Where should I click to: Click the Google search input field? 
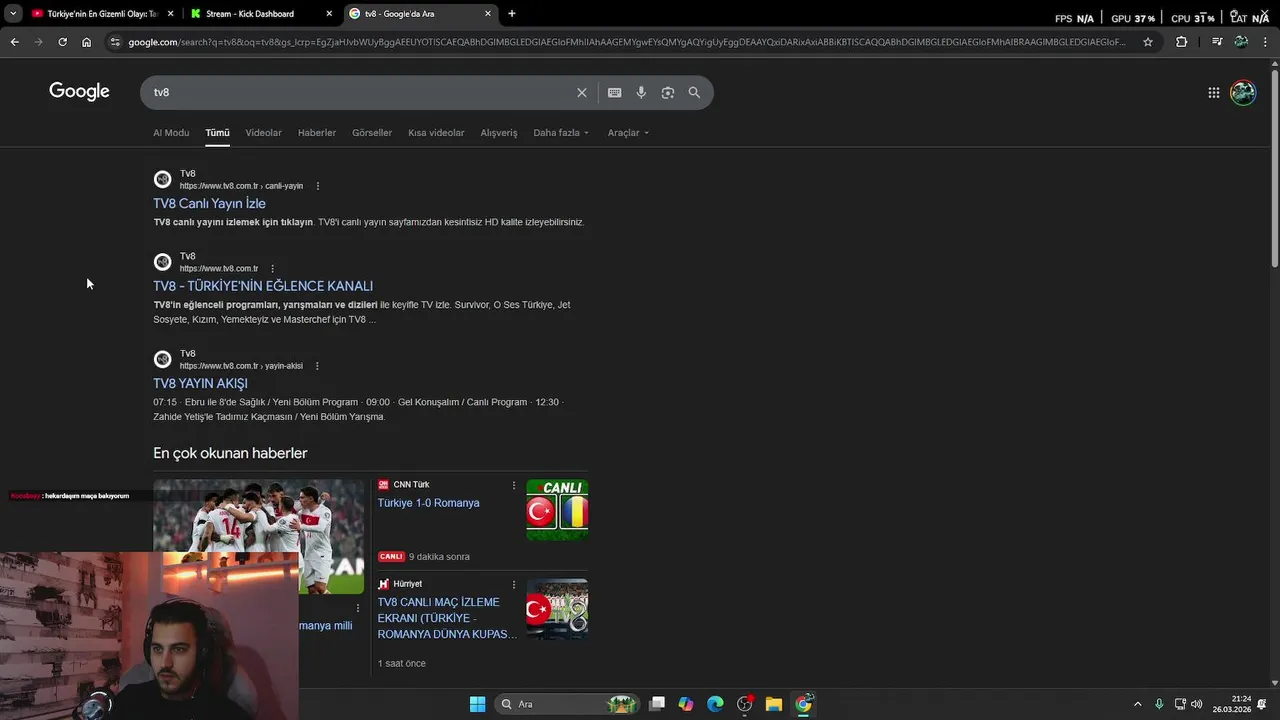click(x=360, y=92)
